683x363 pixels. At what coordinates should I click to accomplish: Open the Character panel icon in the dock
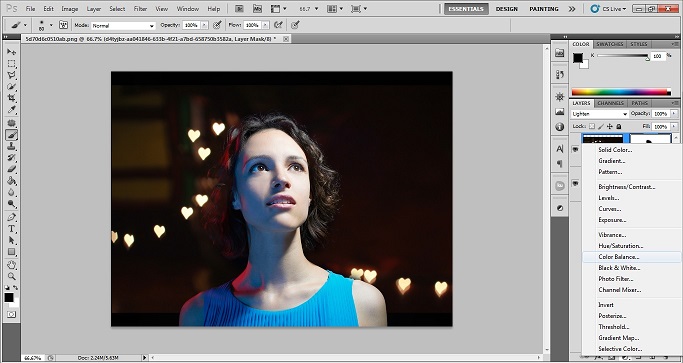pyautogui.click(x=560, y=149)
